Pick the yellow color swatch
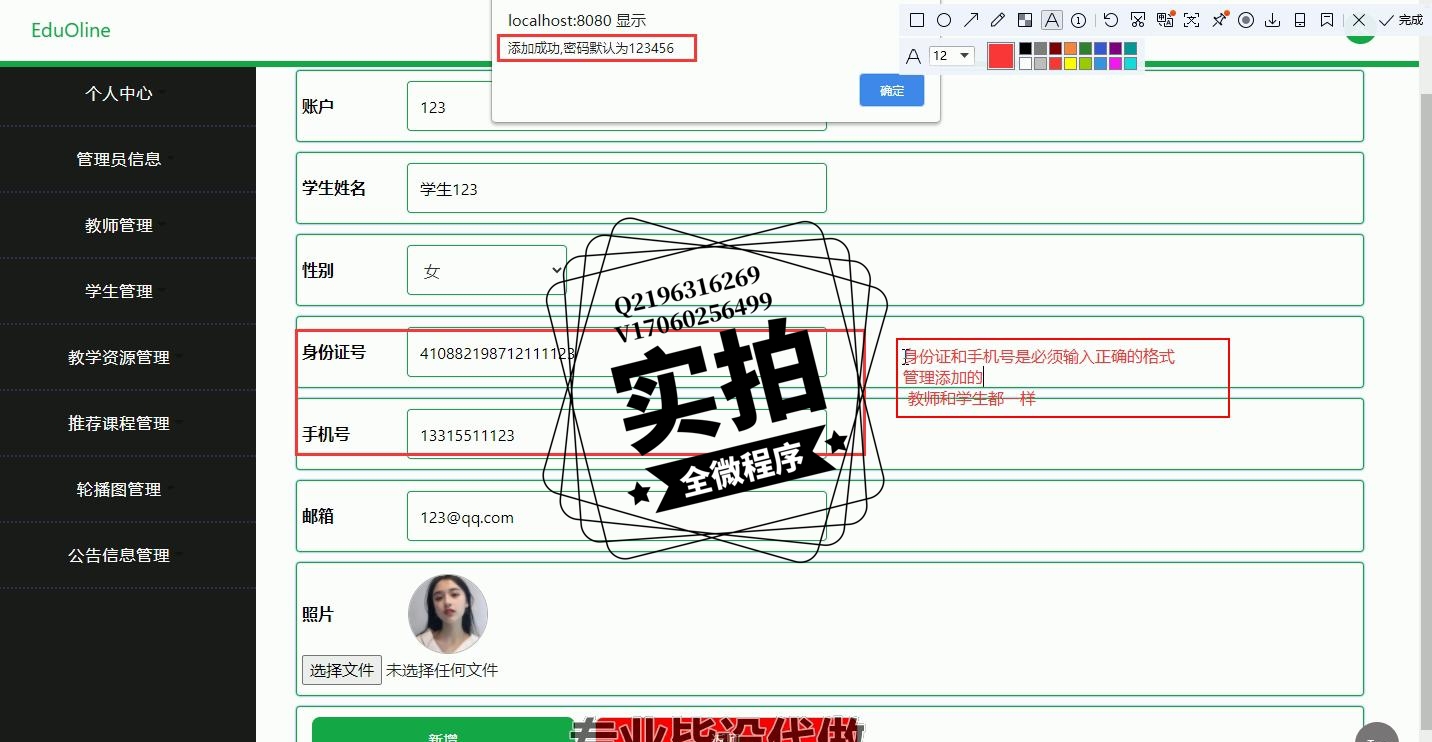Image resolution: width=1432 pixels, height=742 pixels. (1070, 64)
